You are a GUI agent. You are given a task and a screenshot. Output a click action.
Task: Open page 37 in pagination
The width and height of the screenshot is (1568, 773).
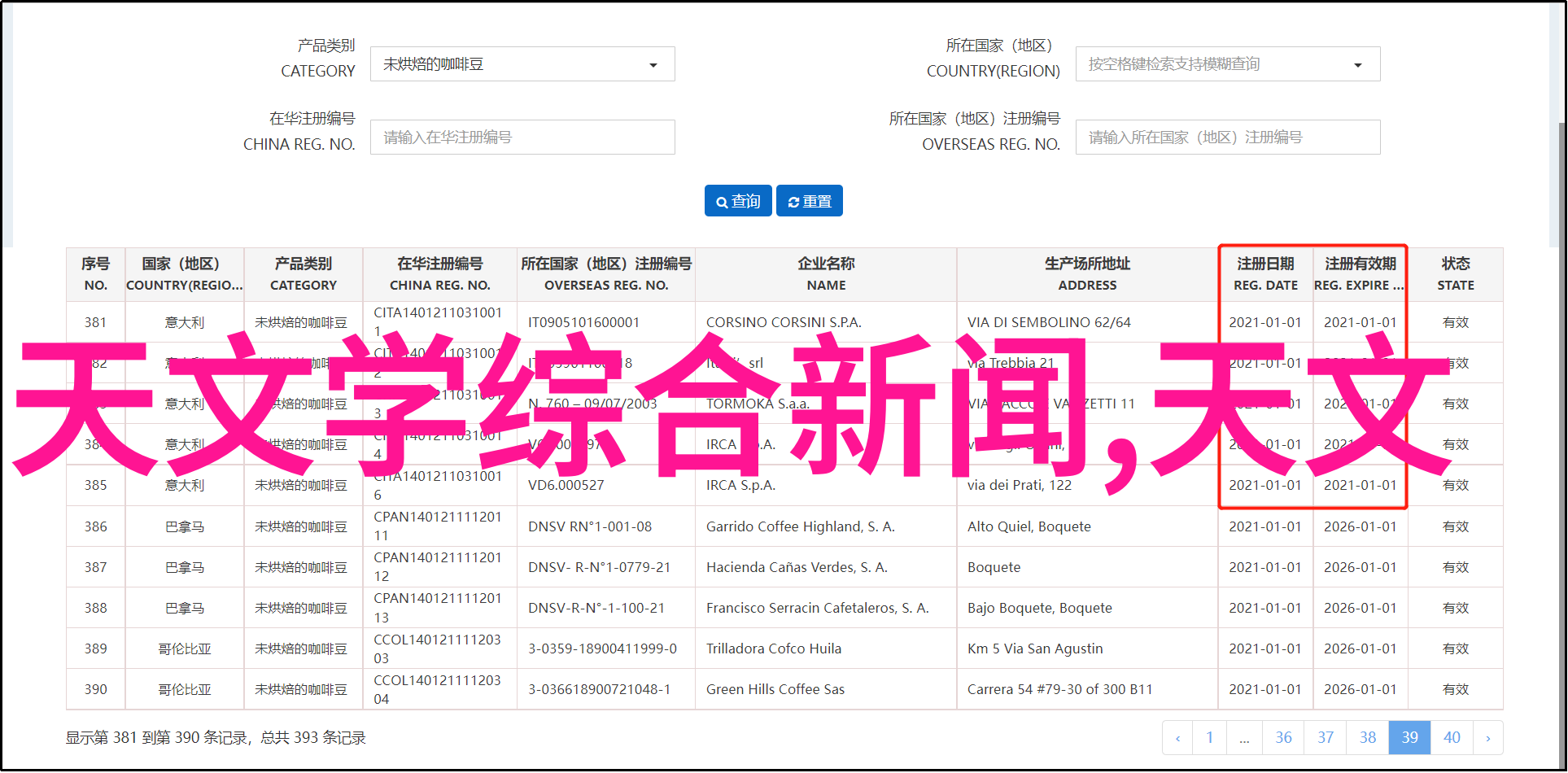(1326, 738)
